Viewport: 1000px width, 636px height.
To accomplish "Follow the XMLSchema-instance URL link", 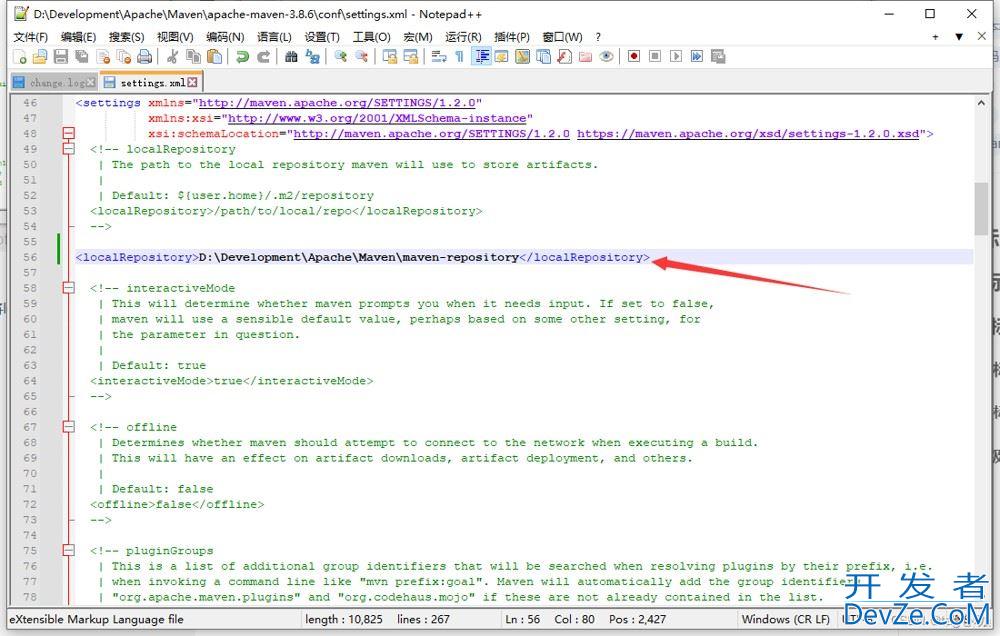I will click(x=377, y=118).
